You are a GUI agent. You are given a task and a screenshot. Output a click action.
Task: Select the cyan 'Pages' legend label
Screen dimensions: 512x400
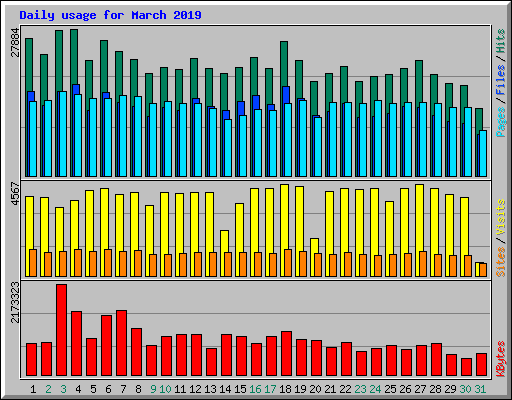(x=501, y=122)
